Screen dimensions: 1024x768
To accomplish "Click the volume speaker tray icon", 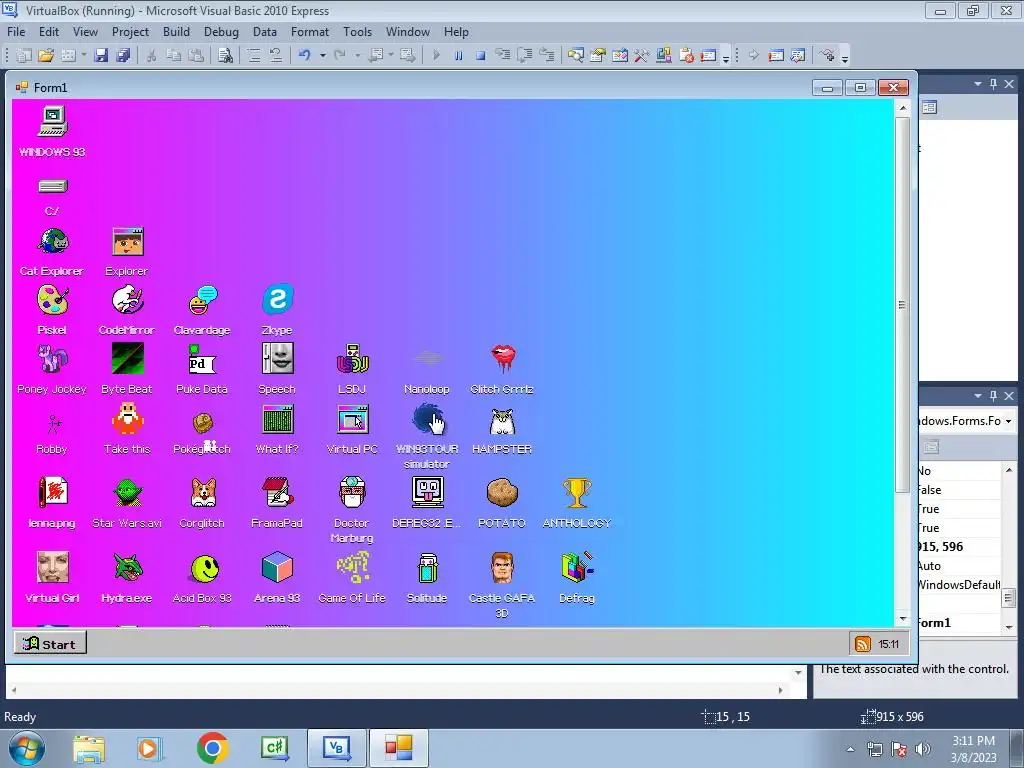I will point(923,749).
